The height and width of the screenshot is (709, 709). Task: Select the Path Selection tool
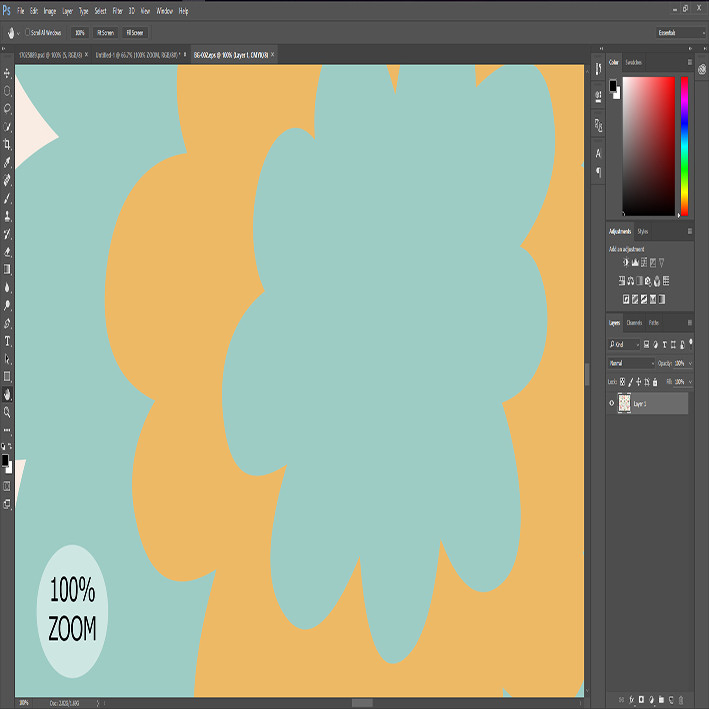click(x=7, y=359)
